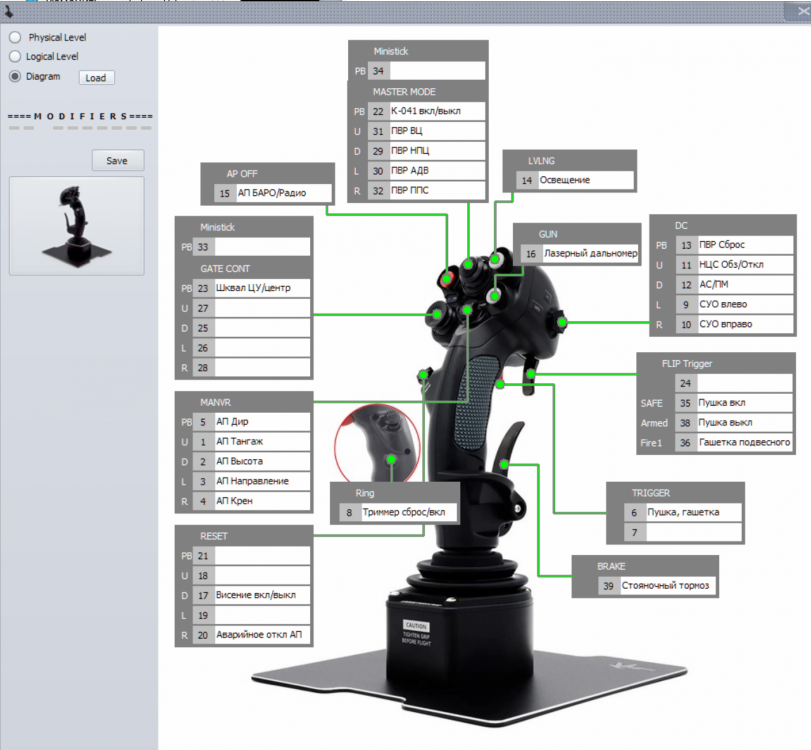The image size is (811, 750).
Task: Choose the Diagram radio option
Action: point(15,76)
